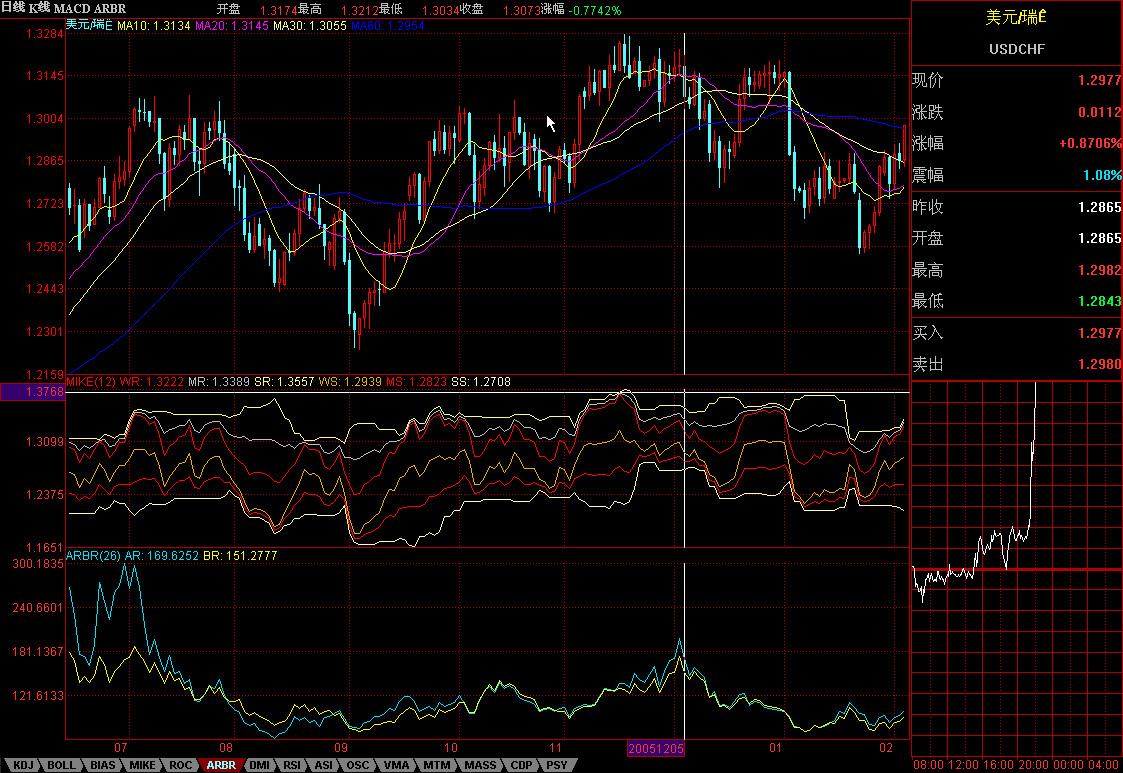Click the AR: 169.6252 value

(162, 556)
